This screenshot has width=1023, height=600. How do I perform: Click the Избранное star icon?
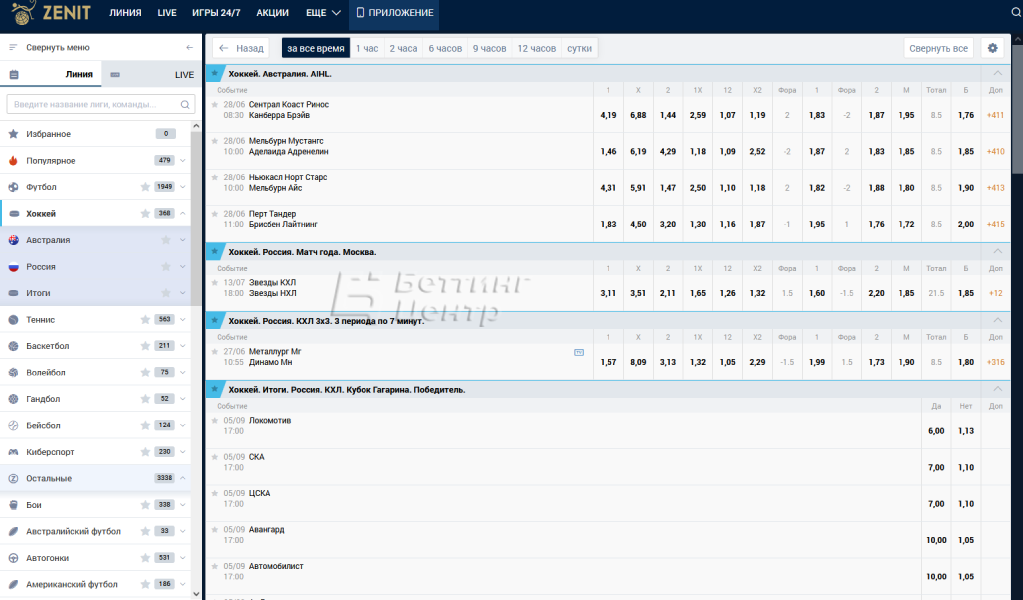click(x=13, y=134)
